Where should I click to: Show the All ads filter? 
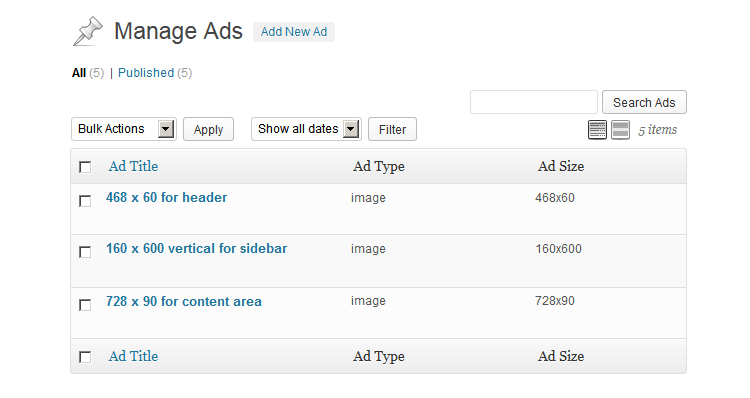point(79,73)
